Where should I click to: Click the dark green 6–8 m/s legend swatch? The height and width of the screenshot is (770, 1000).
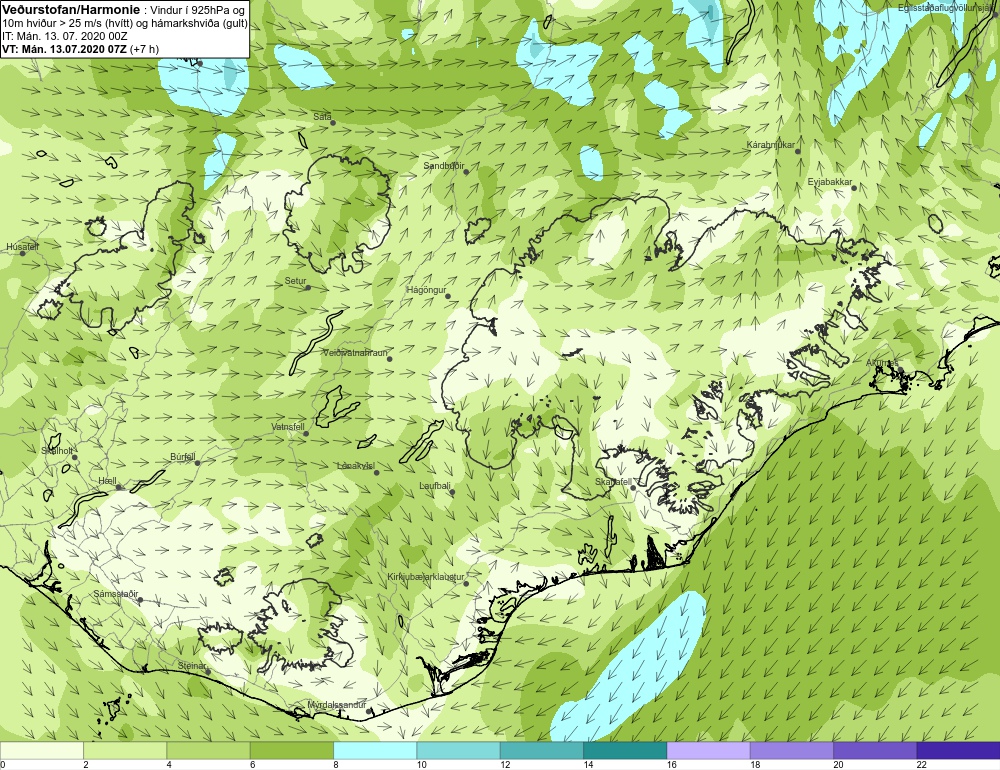coord(291,751)
